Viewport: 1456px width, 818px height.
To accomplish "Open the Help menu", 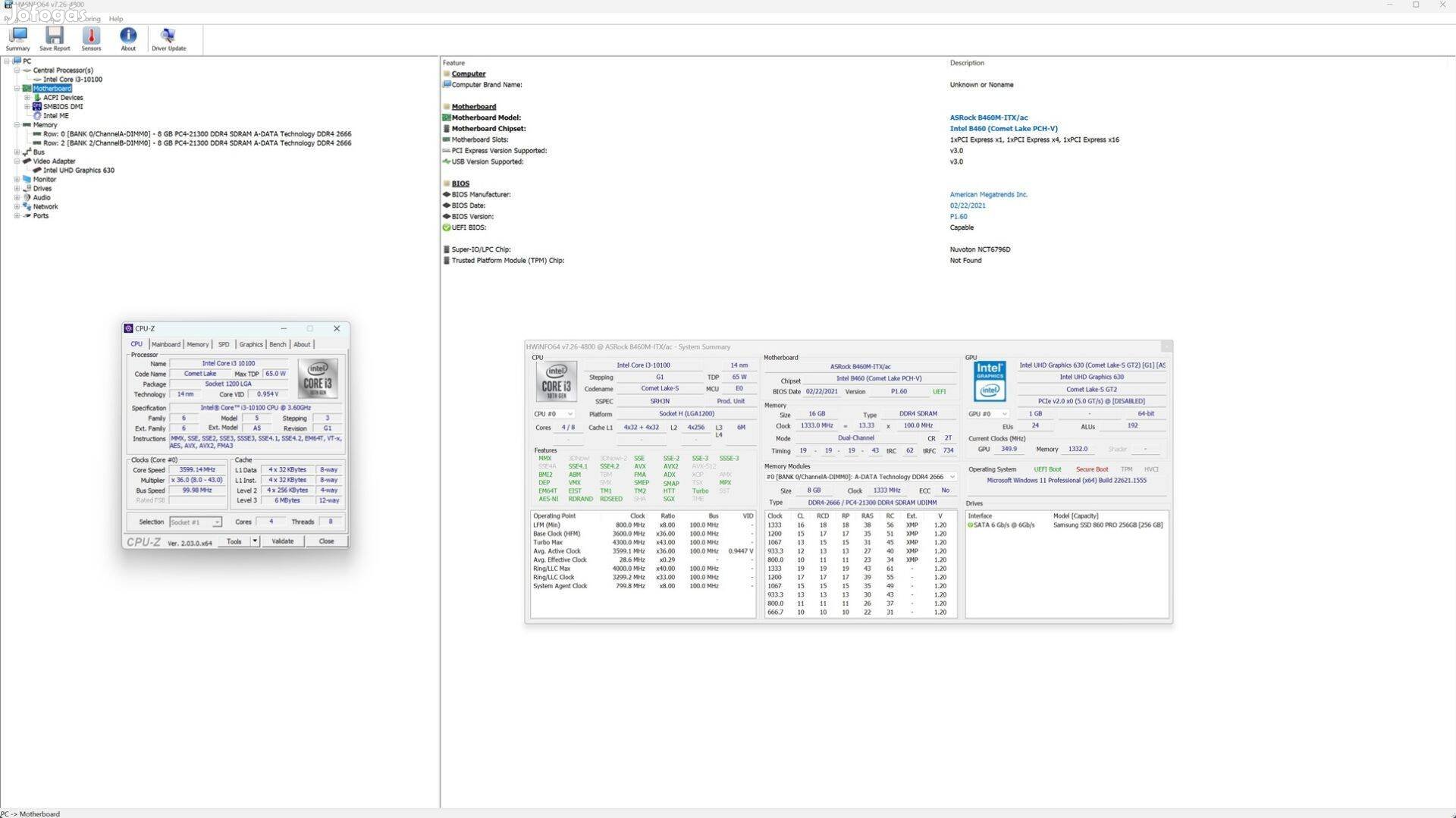I will coord(116,19).
